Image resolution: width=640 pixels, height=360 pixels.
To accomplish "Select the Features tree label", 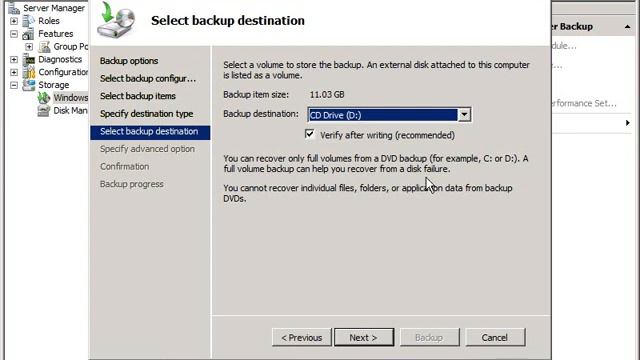I will (56, 34).
